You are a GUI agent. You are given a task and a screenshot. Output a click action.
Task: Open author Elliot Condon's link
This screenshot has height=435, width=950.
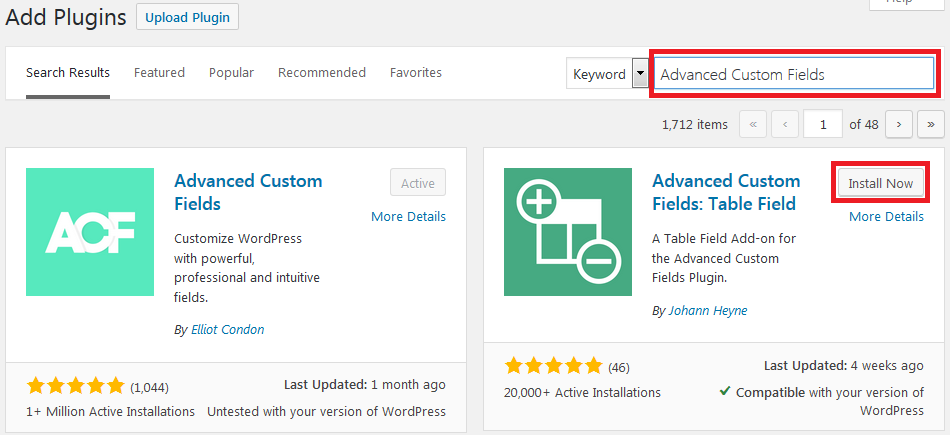(x=227, y=330)
